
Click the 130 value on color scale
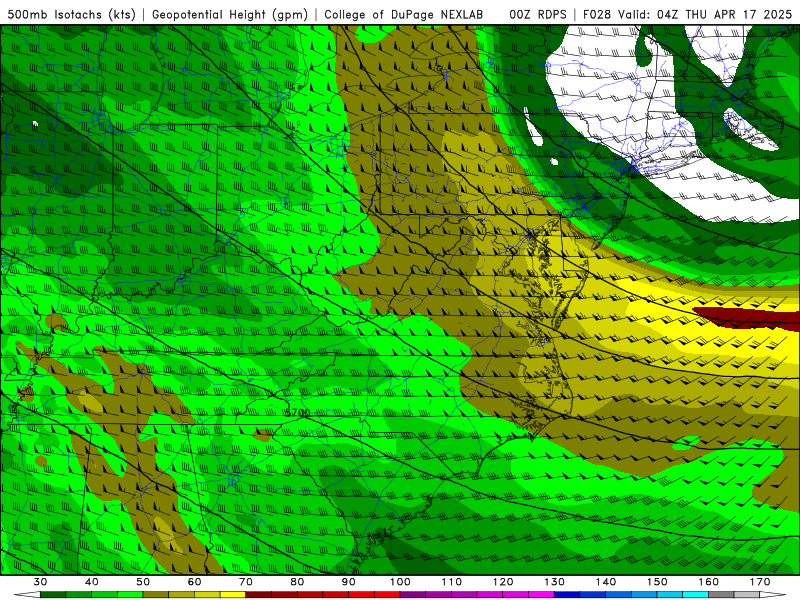pyautogui.click(x=554, y=582)
